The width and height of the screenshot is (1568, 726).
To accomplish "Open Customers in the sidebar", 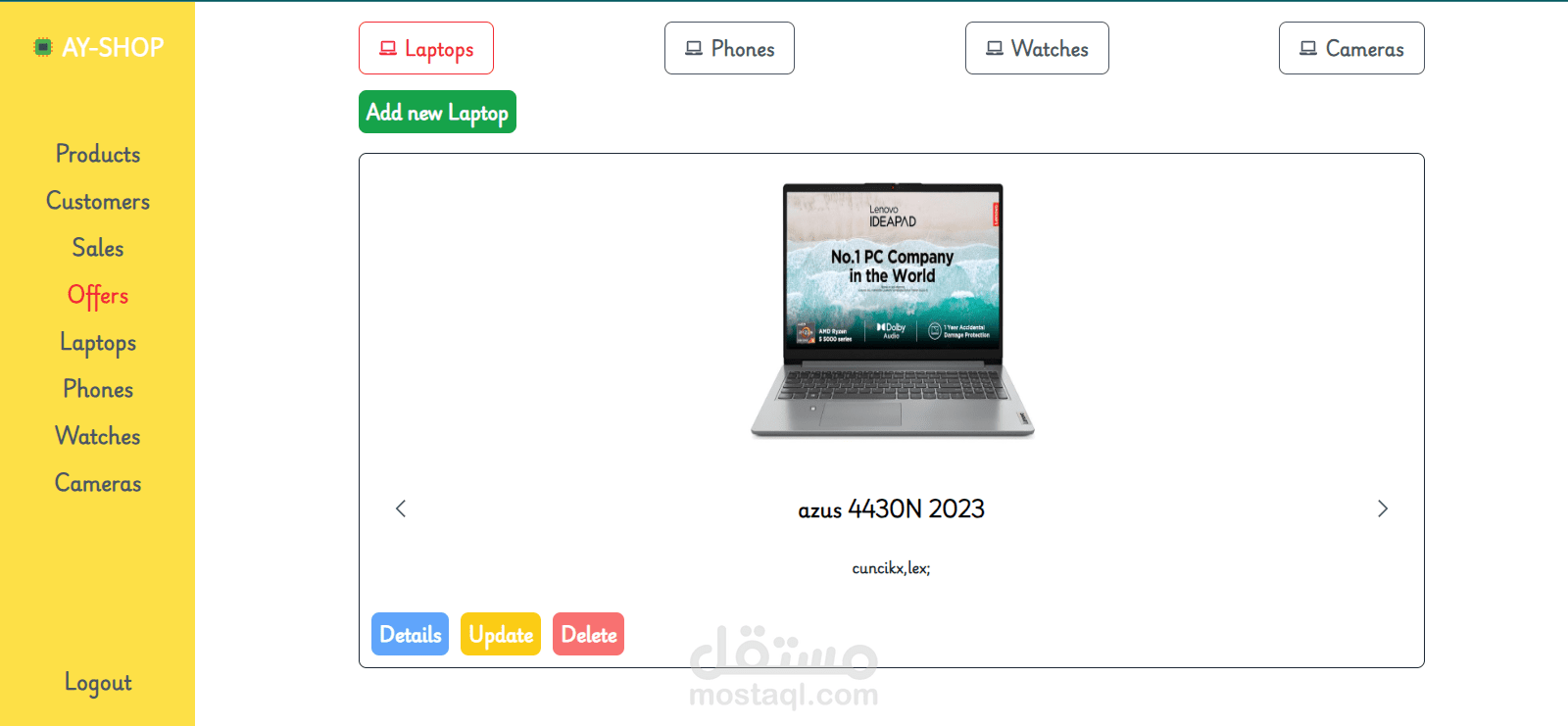I will coord(98,201).
